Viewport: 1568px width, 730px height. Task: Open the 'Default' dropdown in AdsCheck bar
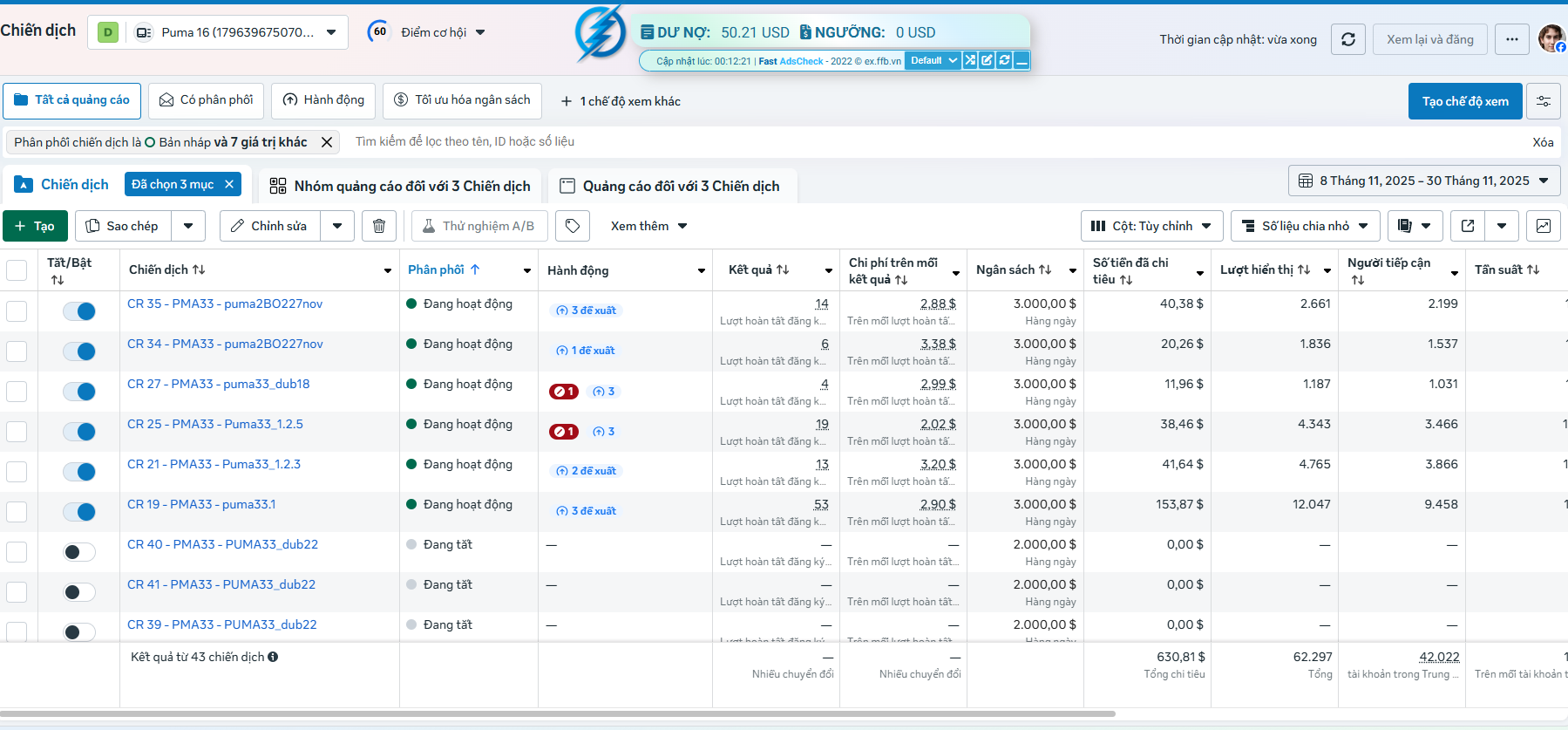point(933,60)
